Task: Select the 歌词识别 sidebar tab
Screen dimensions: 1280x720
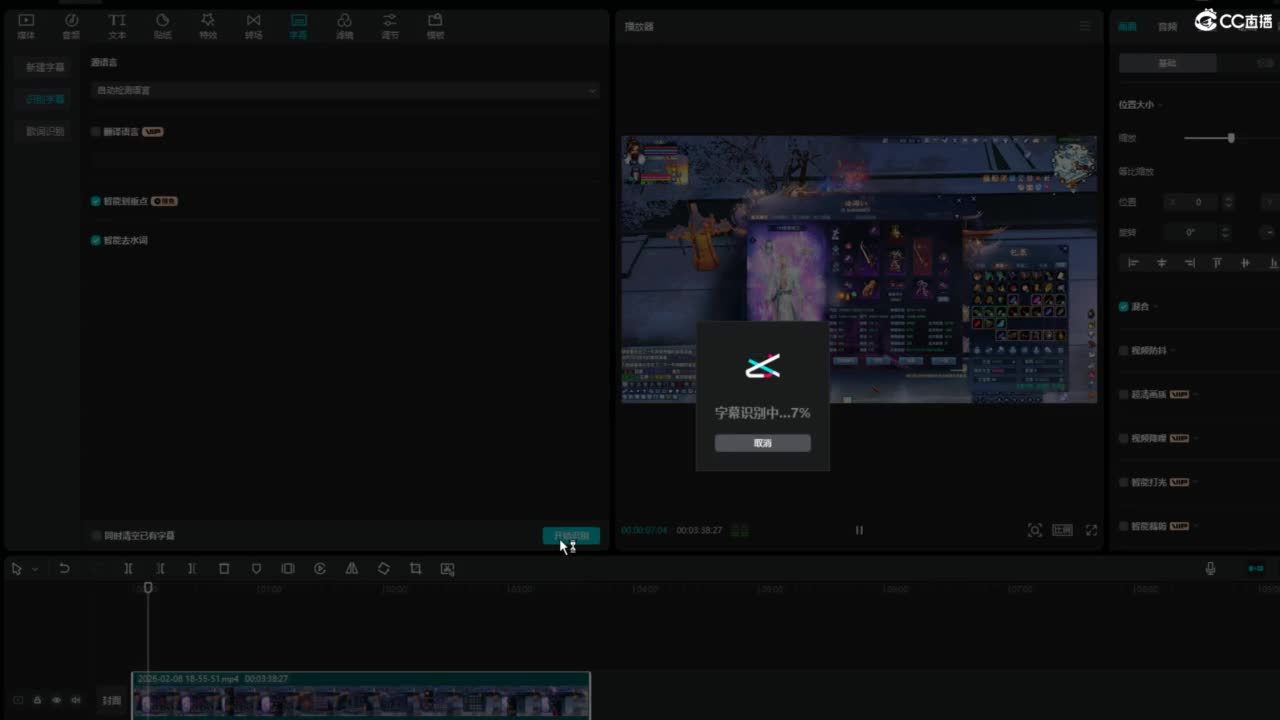Action: pyautogui.click(x=45, y=131)
